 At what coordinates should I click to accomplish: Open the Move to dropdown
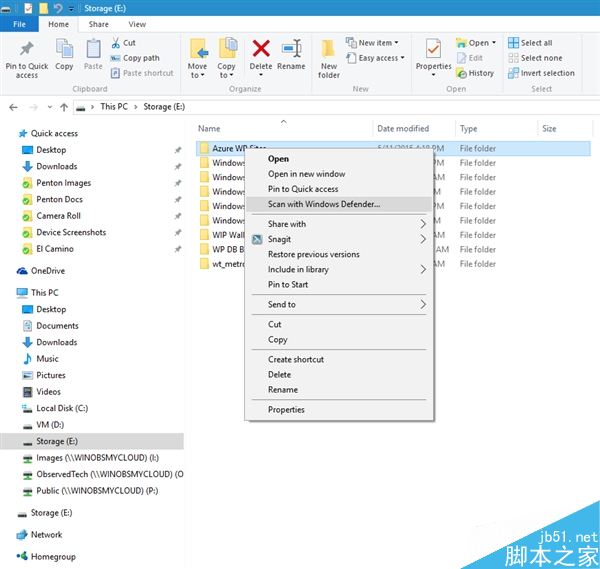[x=197, y=59]
